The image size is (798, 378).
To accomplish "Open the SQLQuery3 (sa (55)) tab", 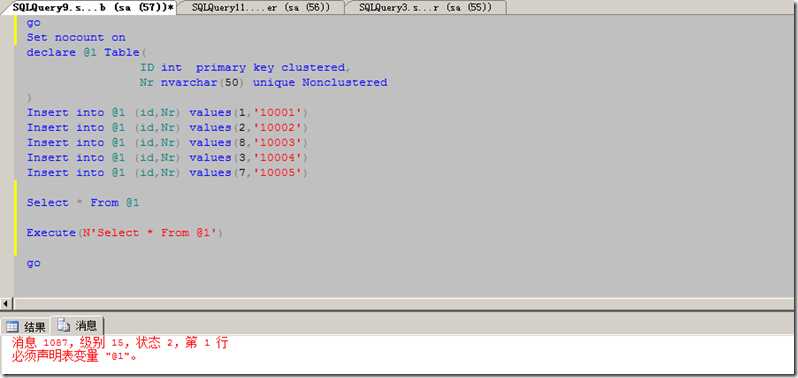I will tap(425, 8).
